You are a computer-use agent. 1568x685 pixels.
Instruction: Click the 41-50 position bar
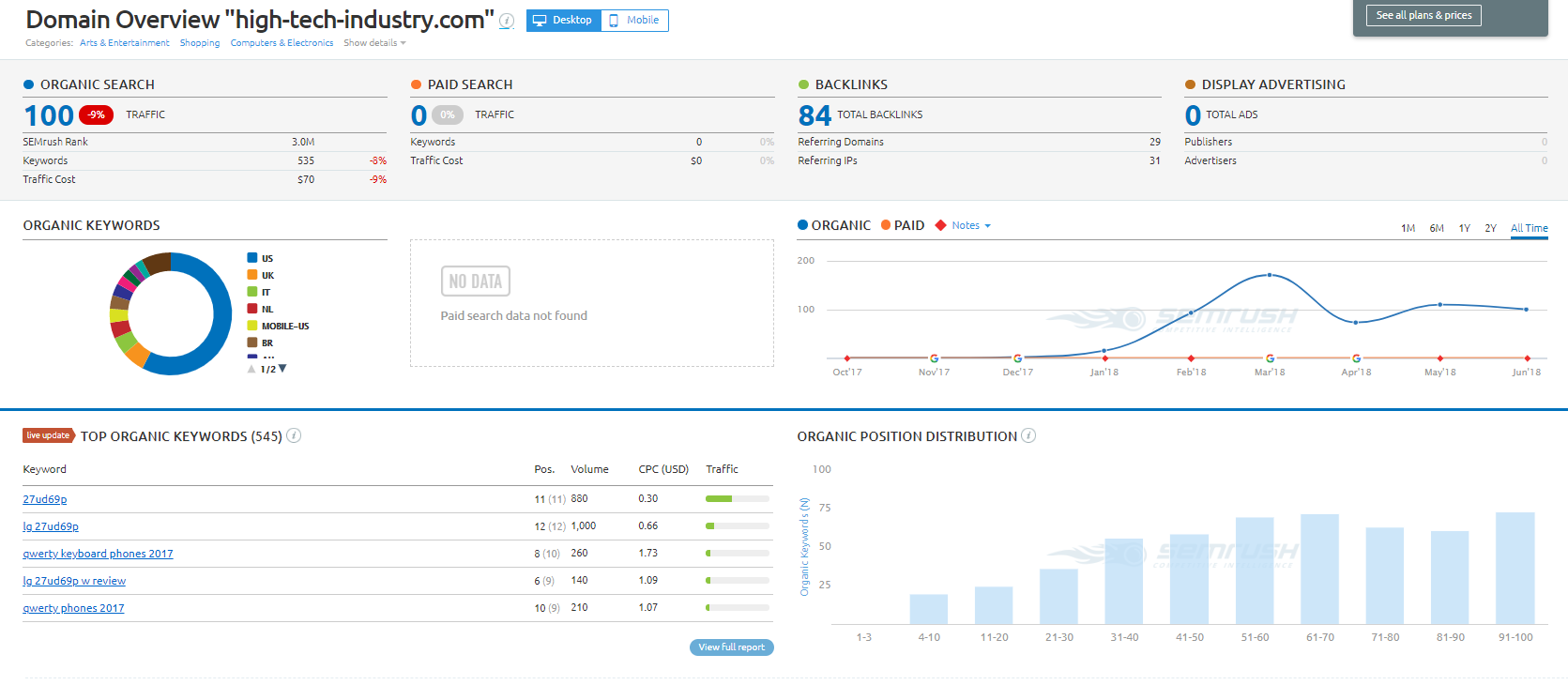click(1189, 580)
